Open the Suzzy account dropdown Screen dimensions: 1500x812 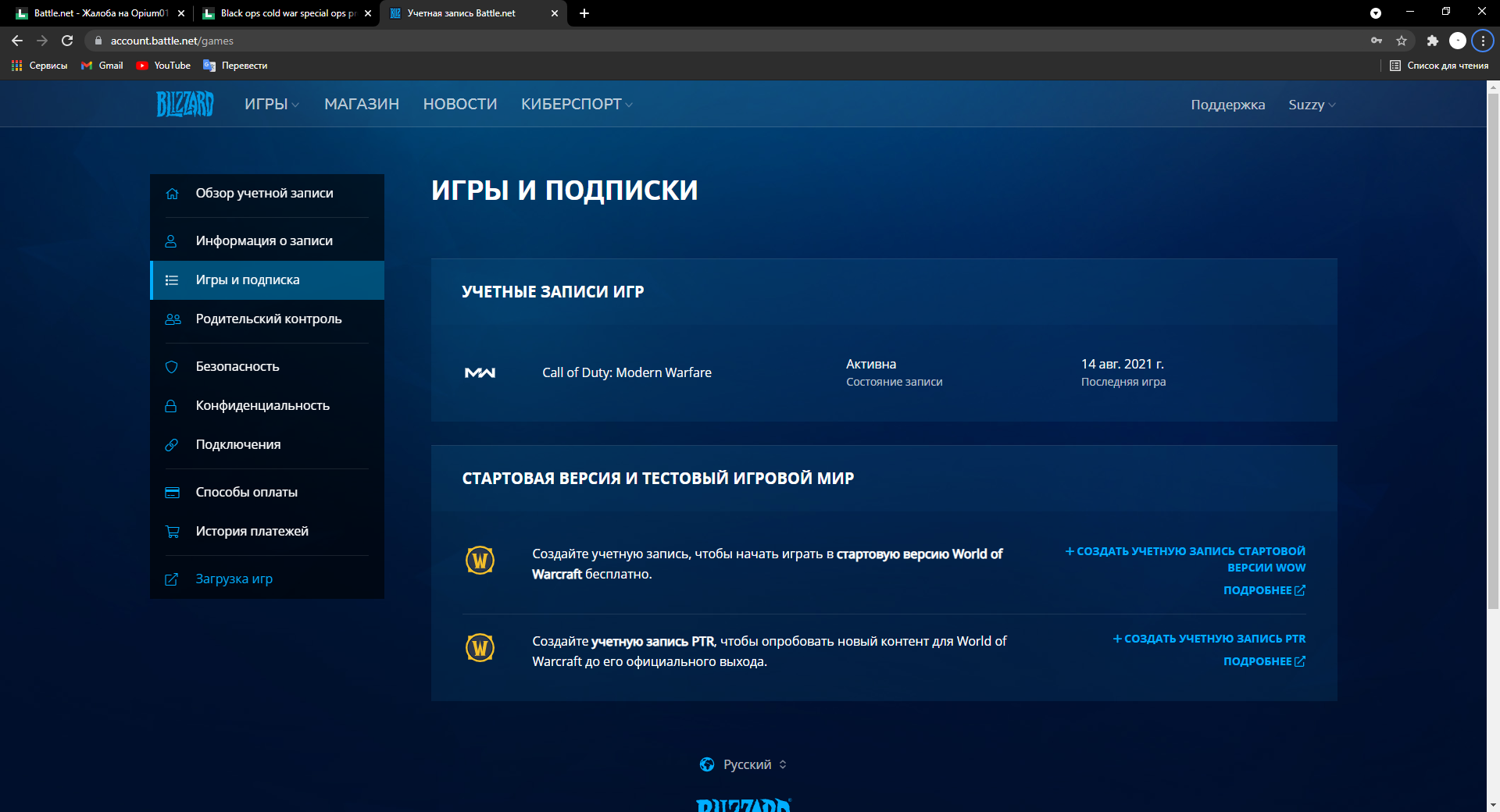click(x=1312, y=105)
